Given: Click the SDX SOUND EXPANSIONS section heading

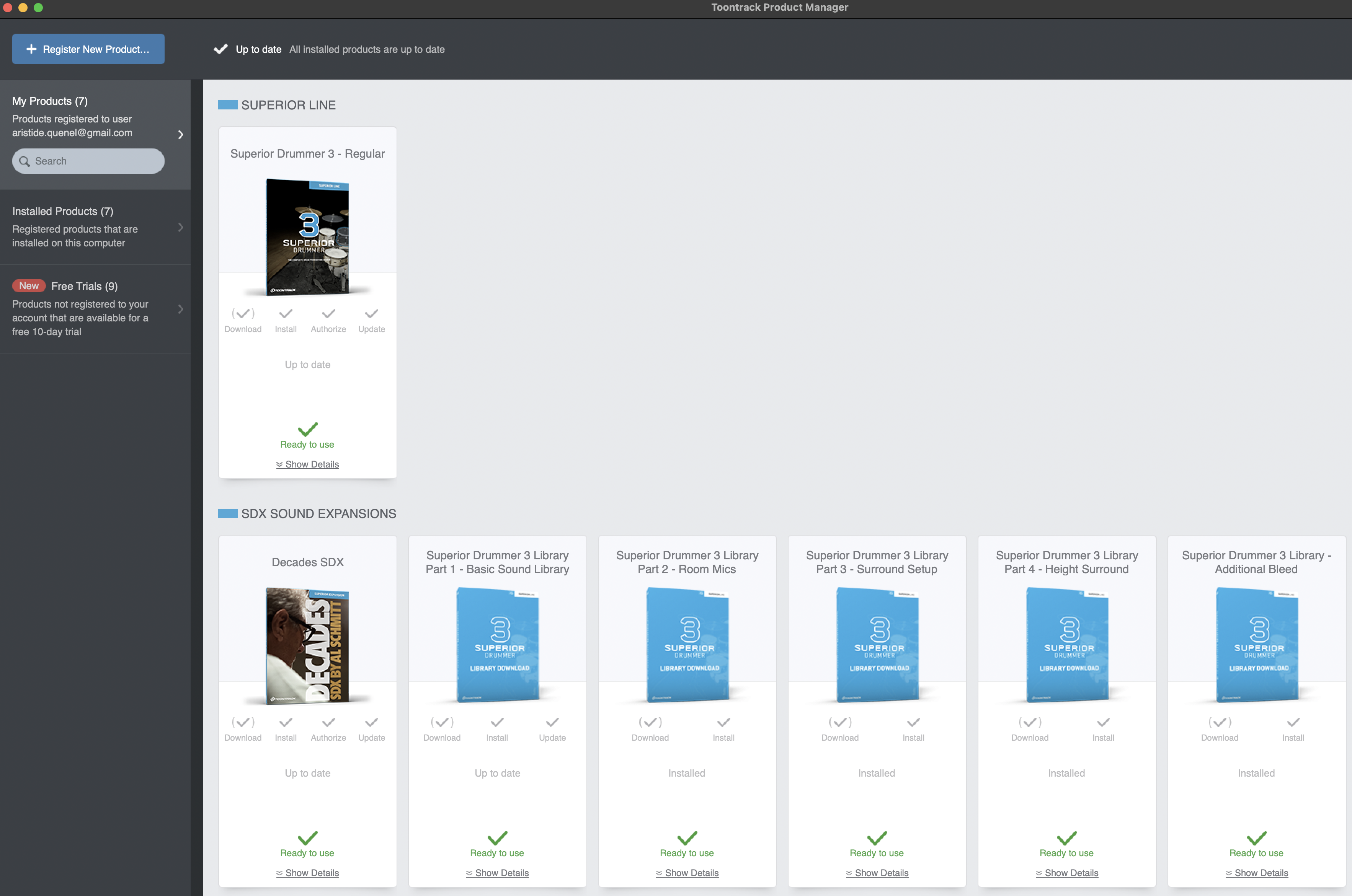Looking at the screenshot, I should click(318, 514).
